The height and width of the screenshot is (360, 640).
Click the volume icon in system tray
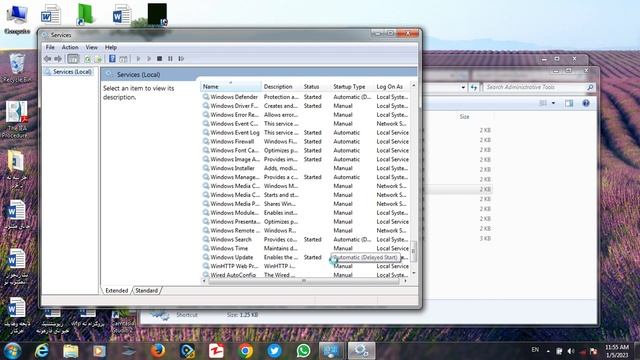tap(571, 351)
